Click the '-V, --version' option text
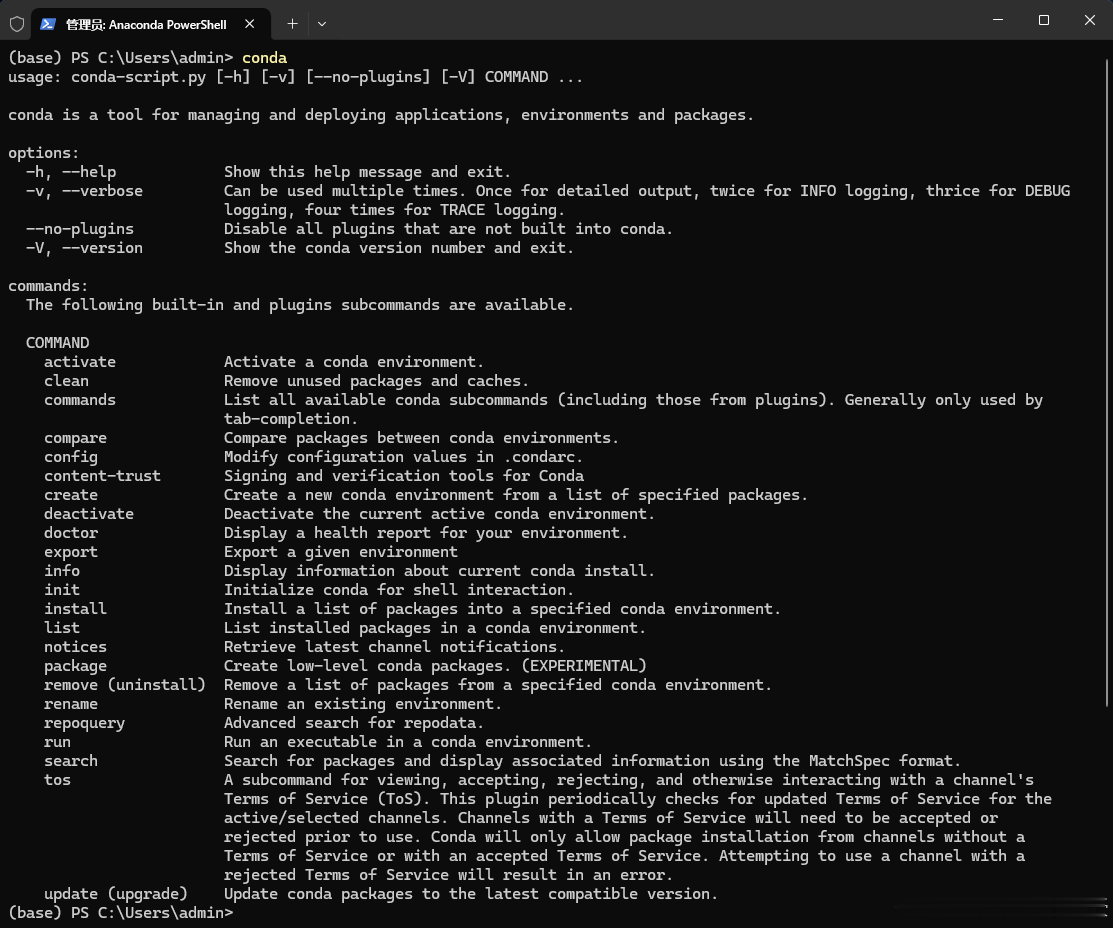Image resolution: width=1113 pixels, height=928 pixels. point(84,248)
